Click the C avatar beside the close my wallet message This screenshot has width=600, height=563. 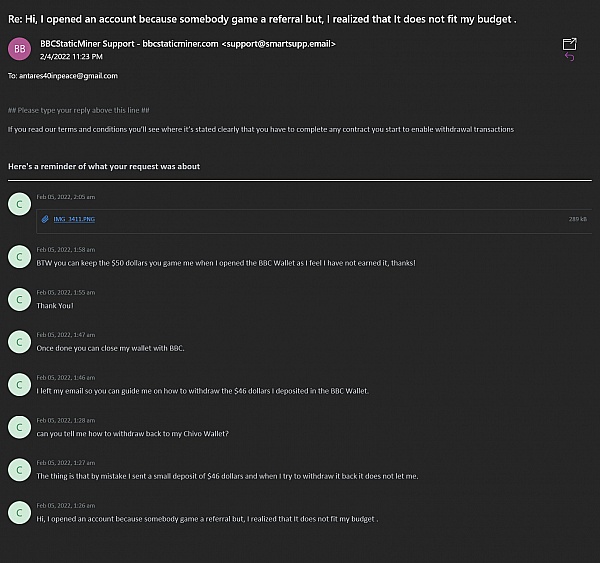[x=20, y=342]
